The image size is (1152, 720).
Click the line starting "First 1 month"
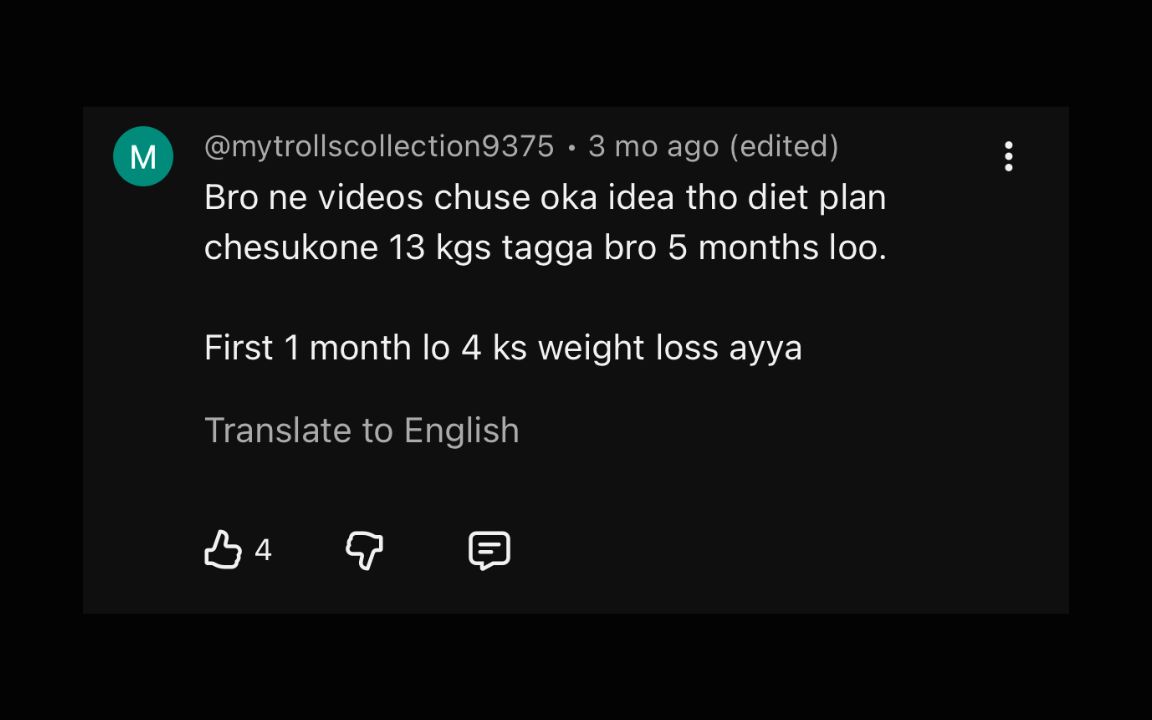tap(502, 347)
